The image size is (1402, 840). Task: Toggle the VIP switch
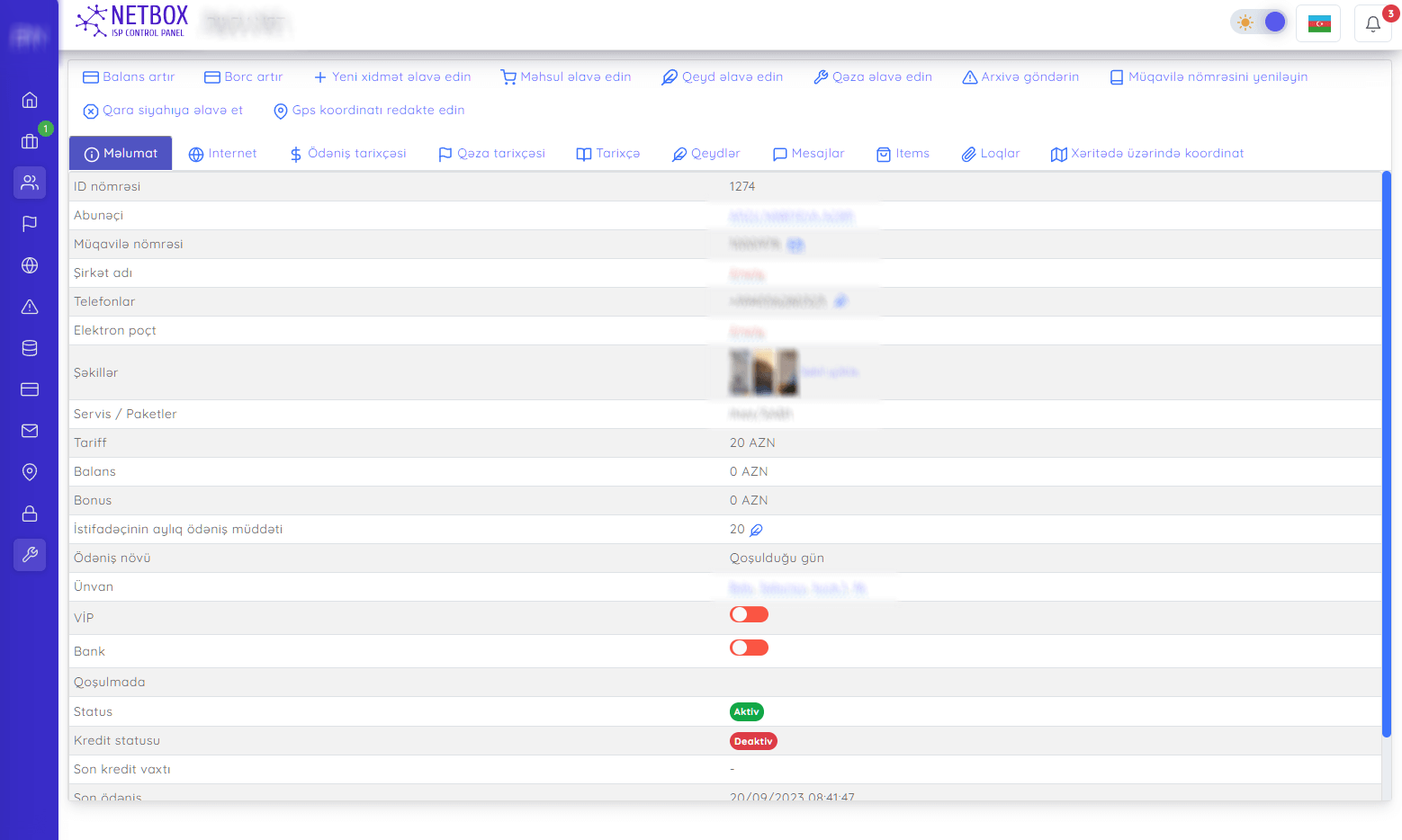click(x=749, y=614)
